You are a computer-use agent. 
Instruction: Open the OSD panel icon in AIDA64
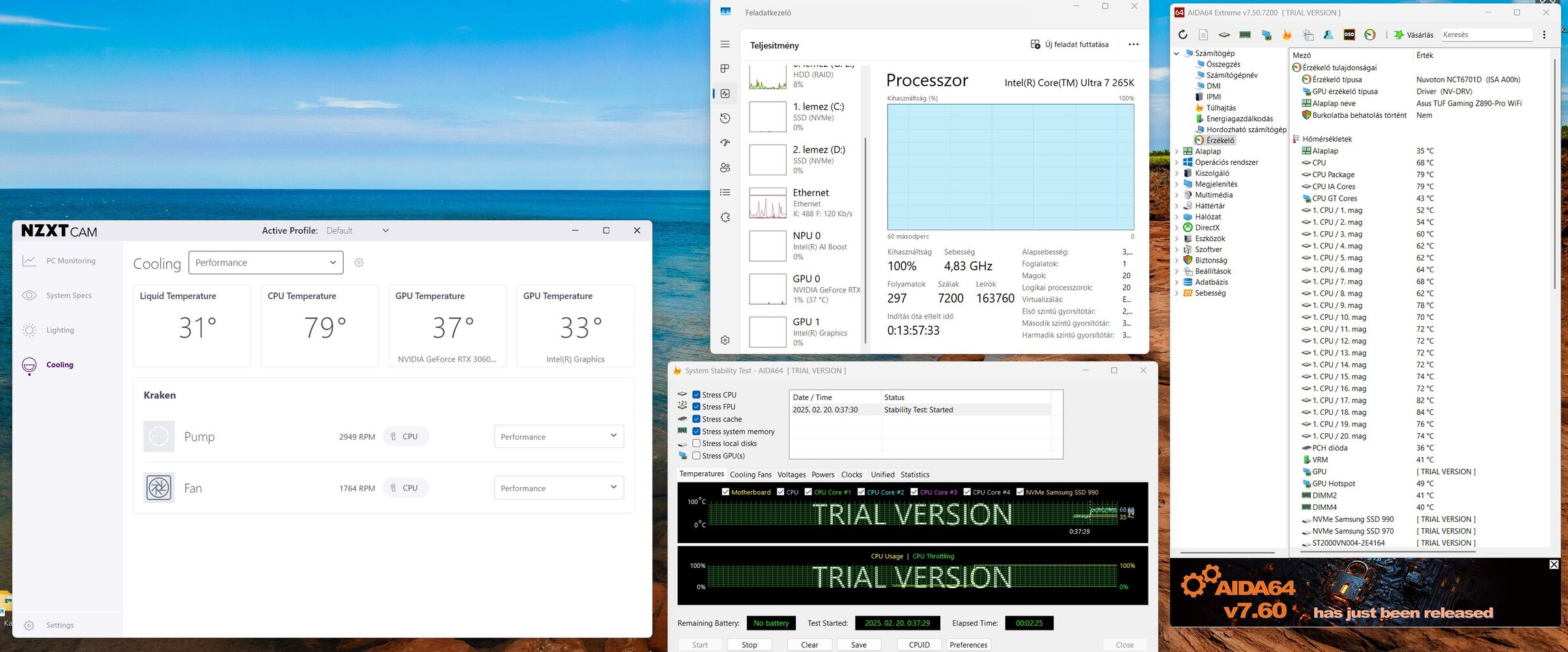point(1349,35)
